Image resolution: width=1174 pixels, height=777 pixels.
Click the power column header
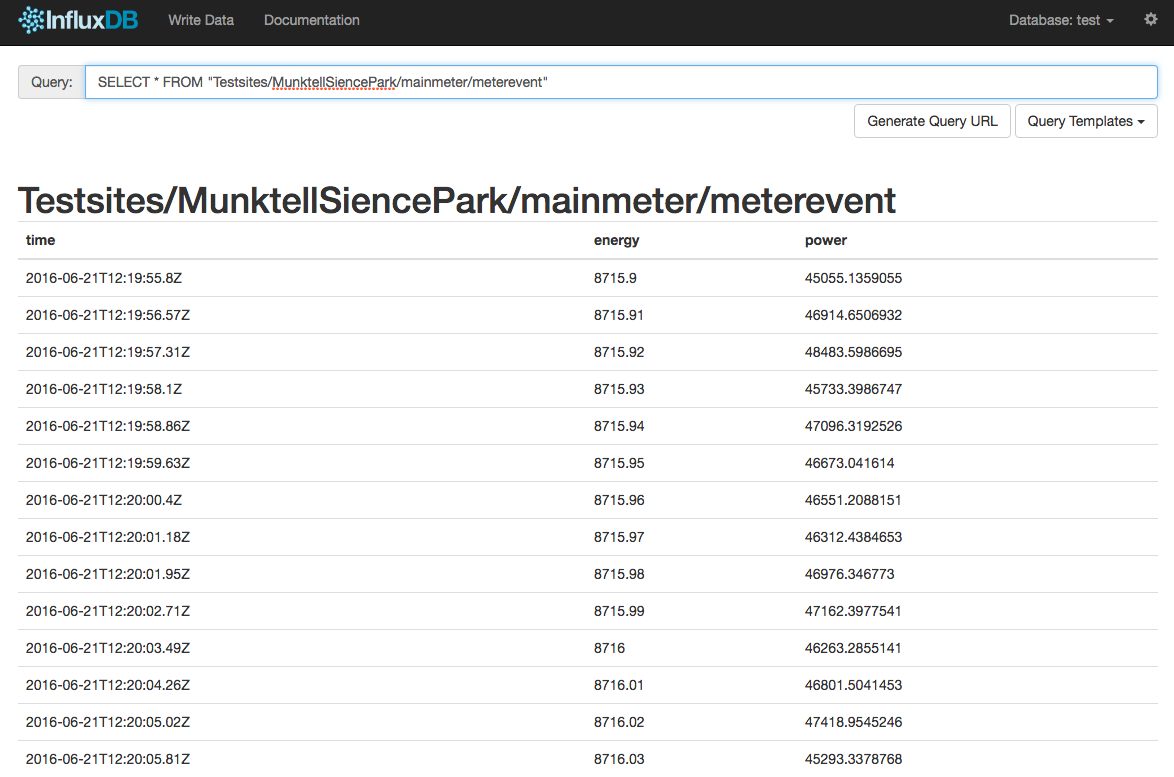click(x=826, y=240)
